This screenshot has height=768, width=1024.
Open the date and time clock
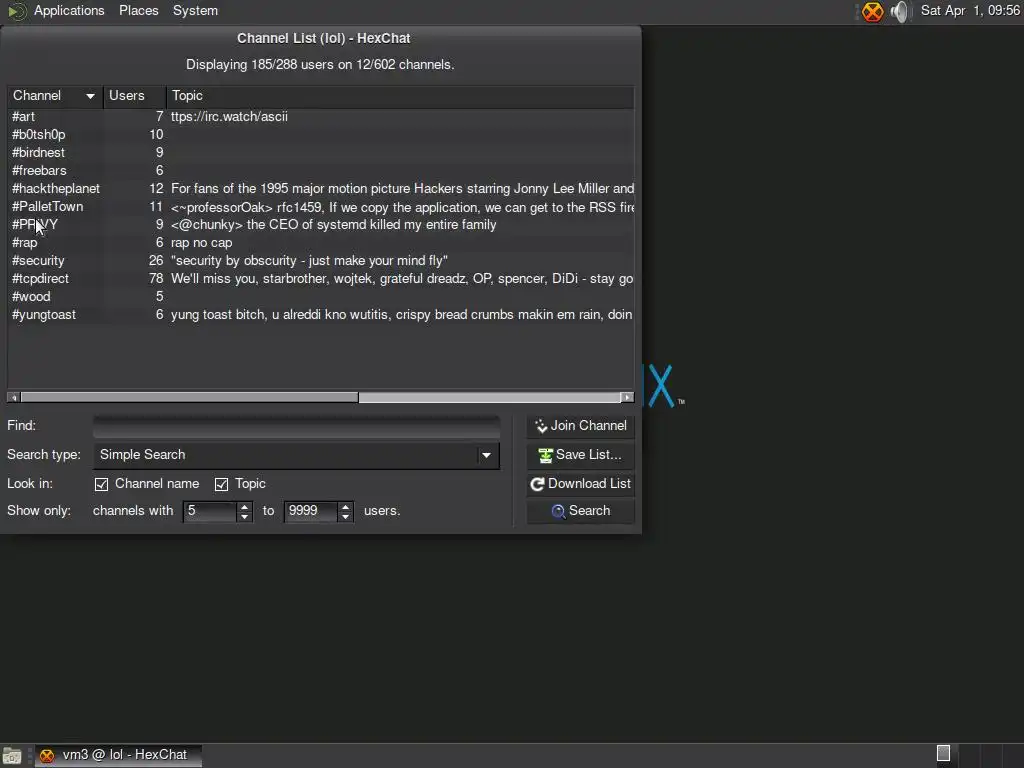[970, 10]
